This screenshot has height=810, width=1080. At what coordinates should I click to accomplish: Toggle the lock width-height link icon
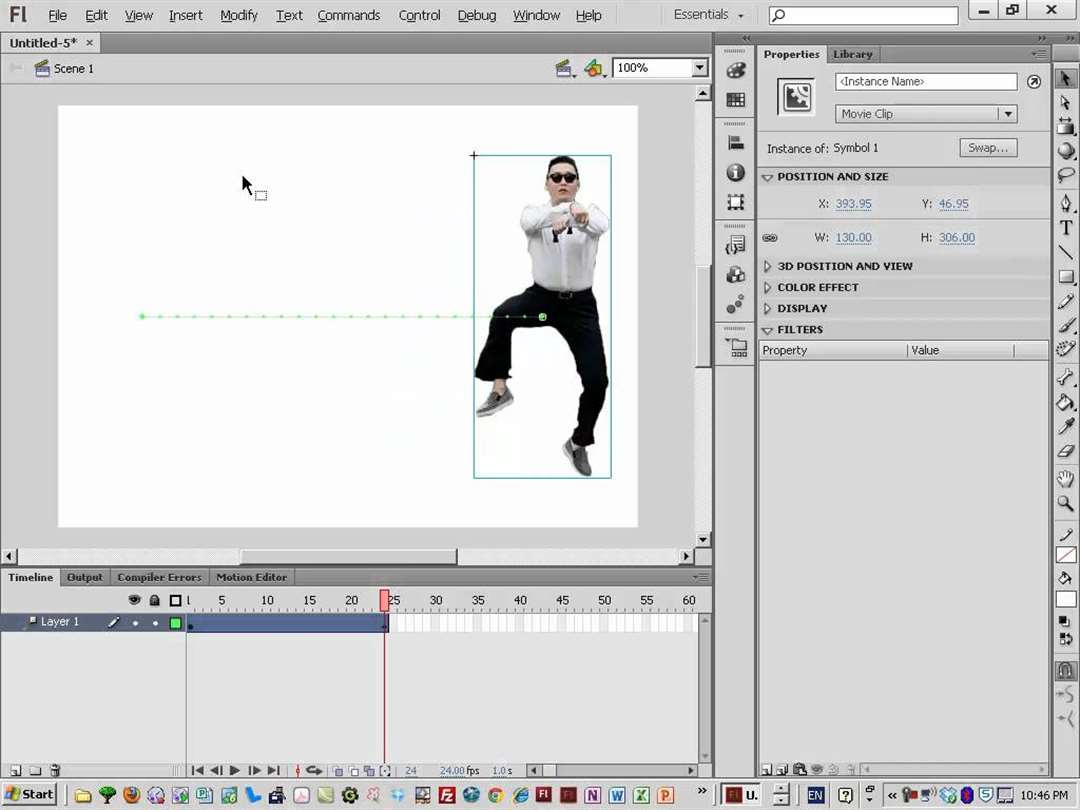(770, 238)
